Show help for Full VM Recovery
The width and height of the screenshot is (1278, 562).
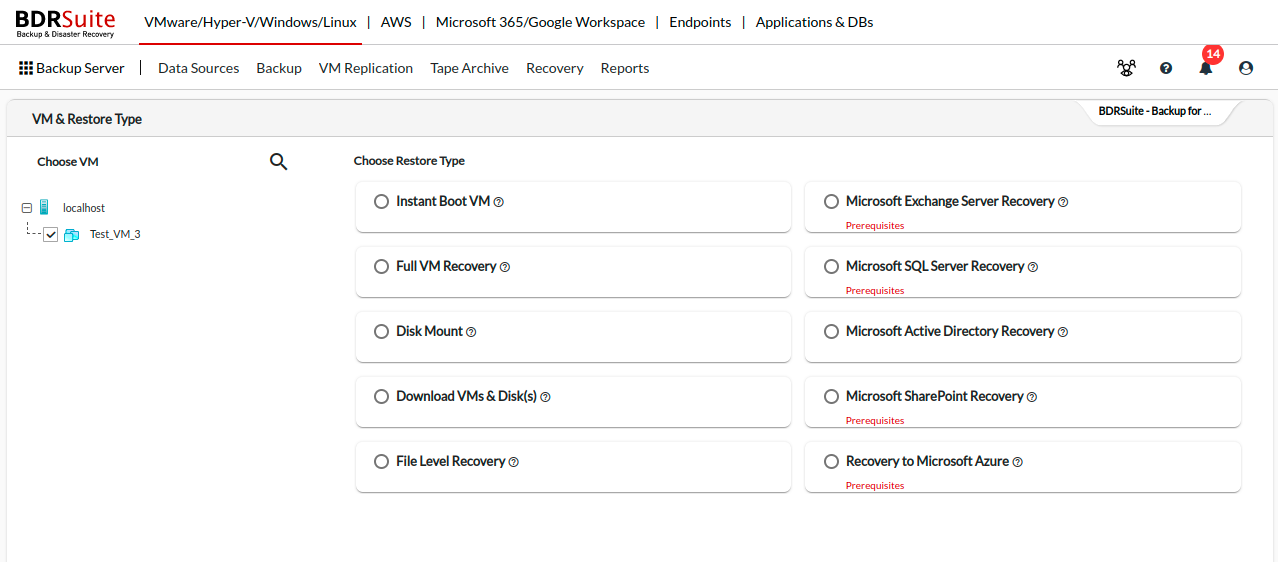[505, 267]
